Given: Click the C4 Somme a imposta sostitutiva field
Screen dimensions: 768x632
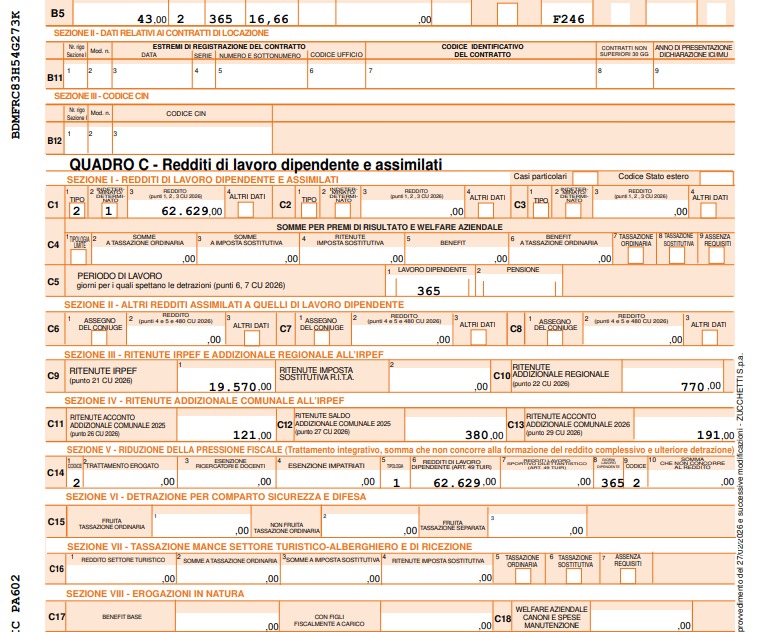Looking at the screenshot, I should [x=248, y=255].
